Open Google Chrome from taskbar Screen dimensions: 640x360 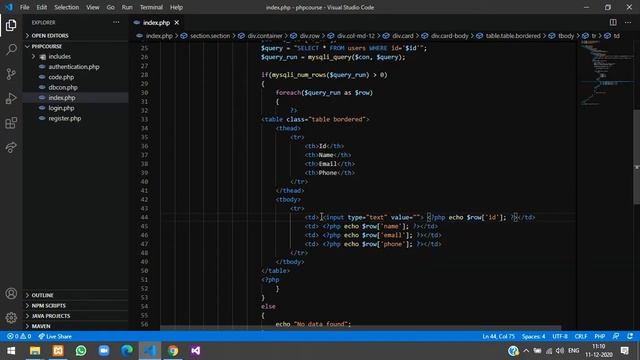coord(173,351)
